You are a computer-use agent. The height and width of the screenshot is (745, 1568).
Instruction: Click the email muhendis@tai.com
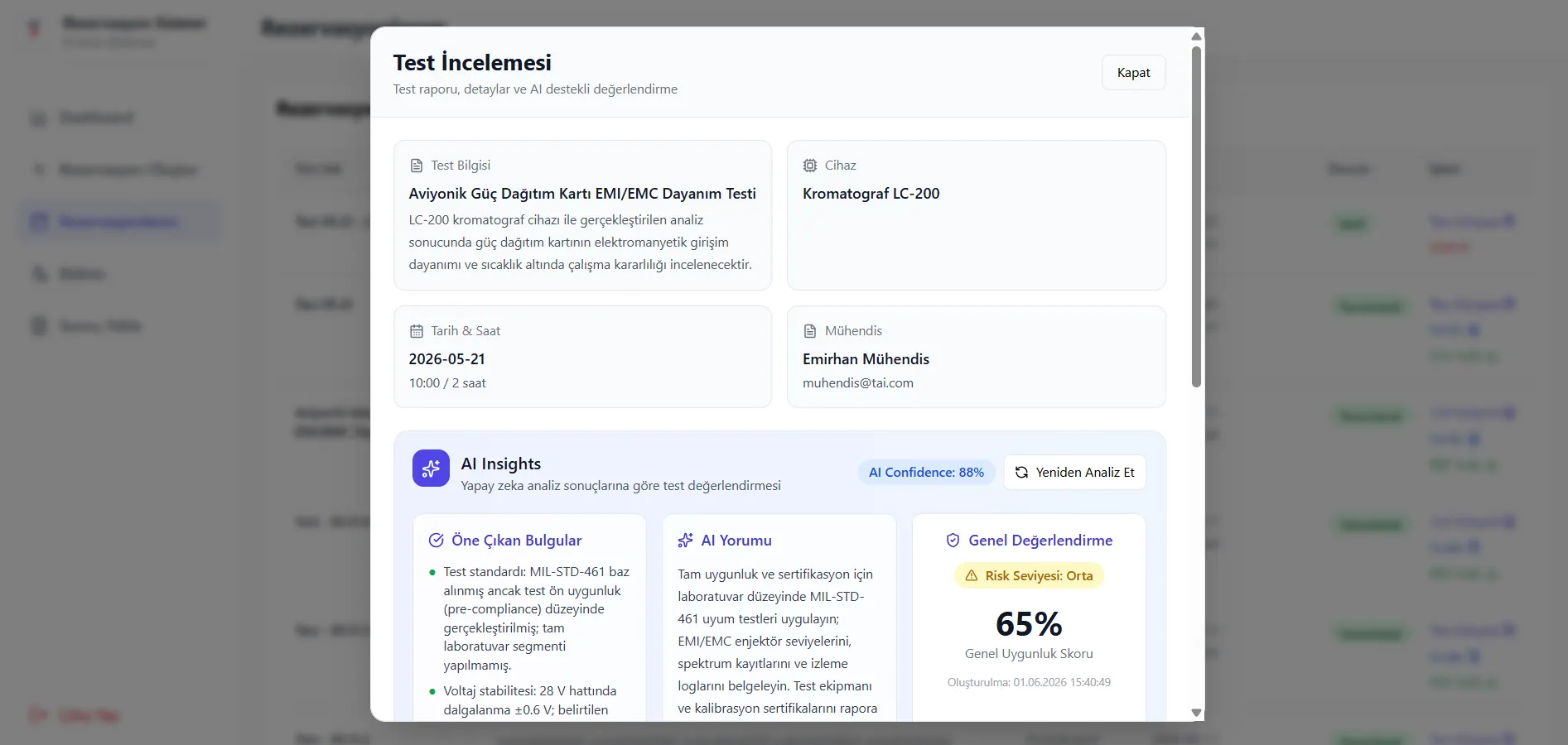pyautogui.click(x=858, y=383)
